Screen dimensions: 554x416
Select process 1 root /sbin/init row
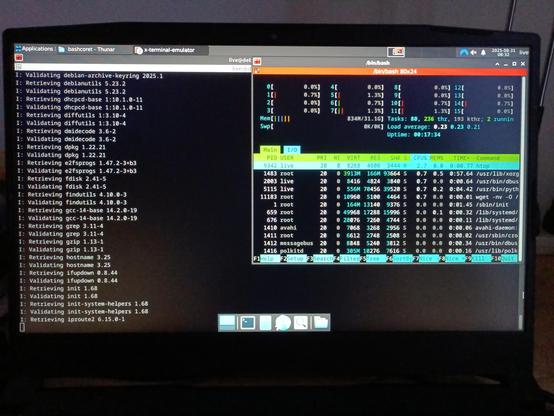tap(386, 205)
